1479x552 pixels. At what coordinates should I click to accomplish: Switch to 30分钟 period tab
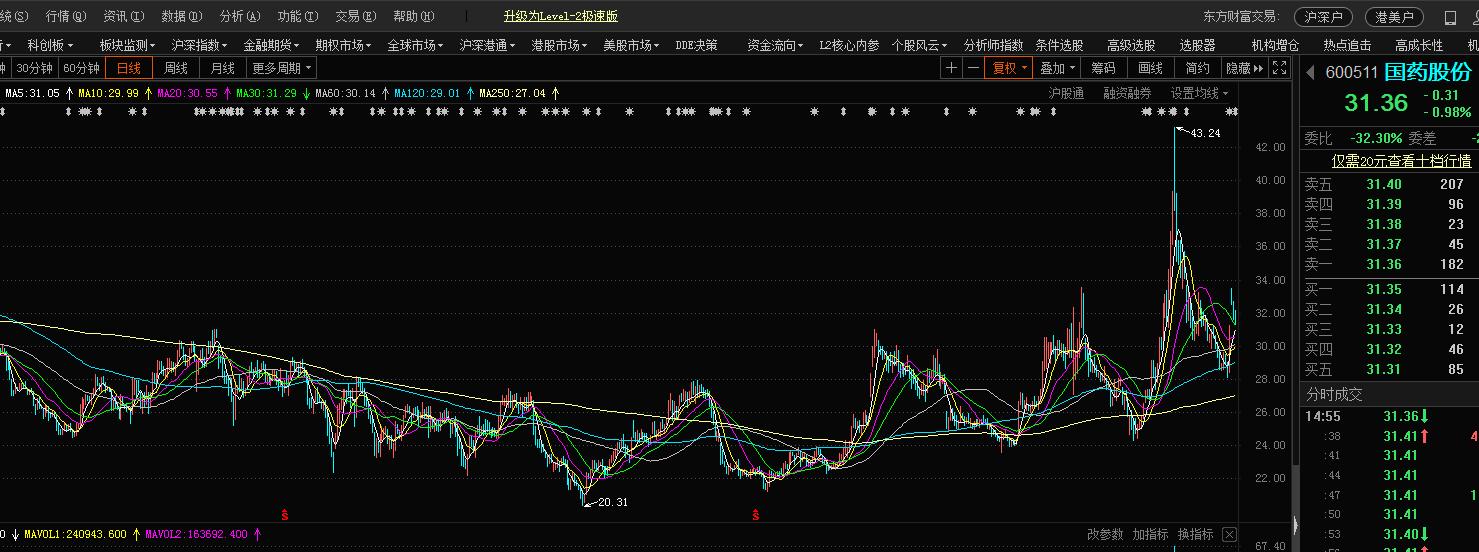tap(34, 68)
